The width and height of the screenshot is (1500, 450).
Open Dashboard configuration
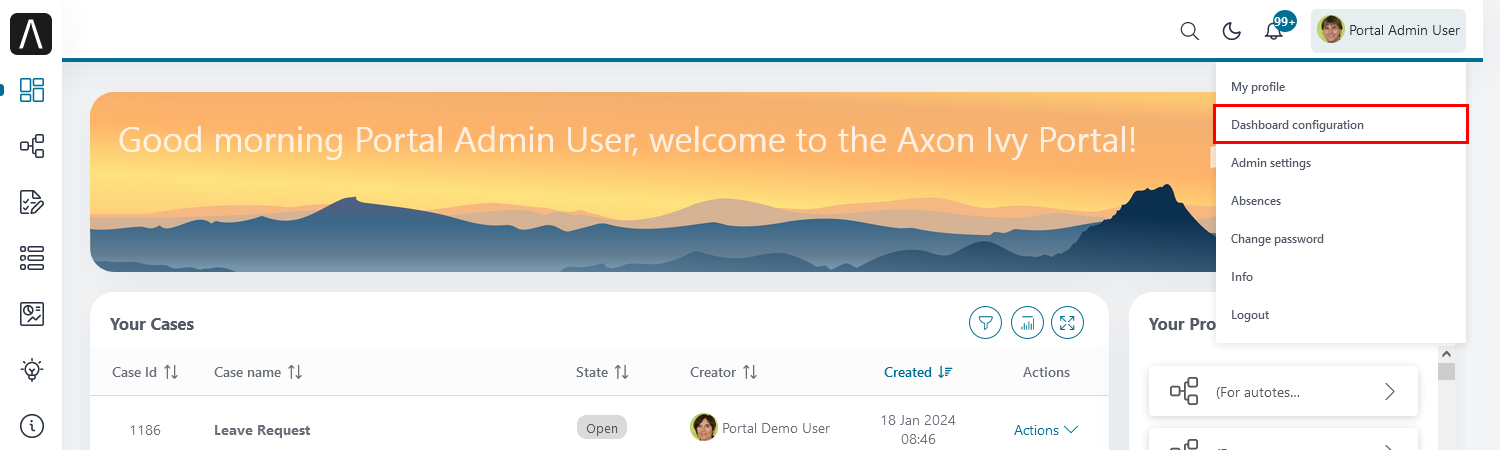pyautogui.click(x=1341, y=125)
